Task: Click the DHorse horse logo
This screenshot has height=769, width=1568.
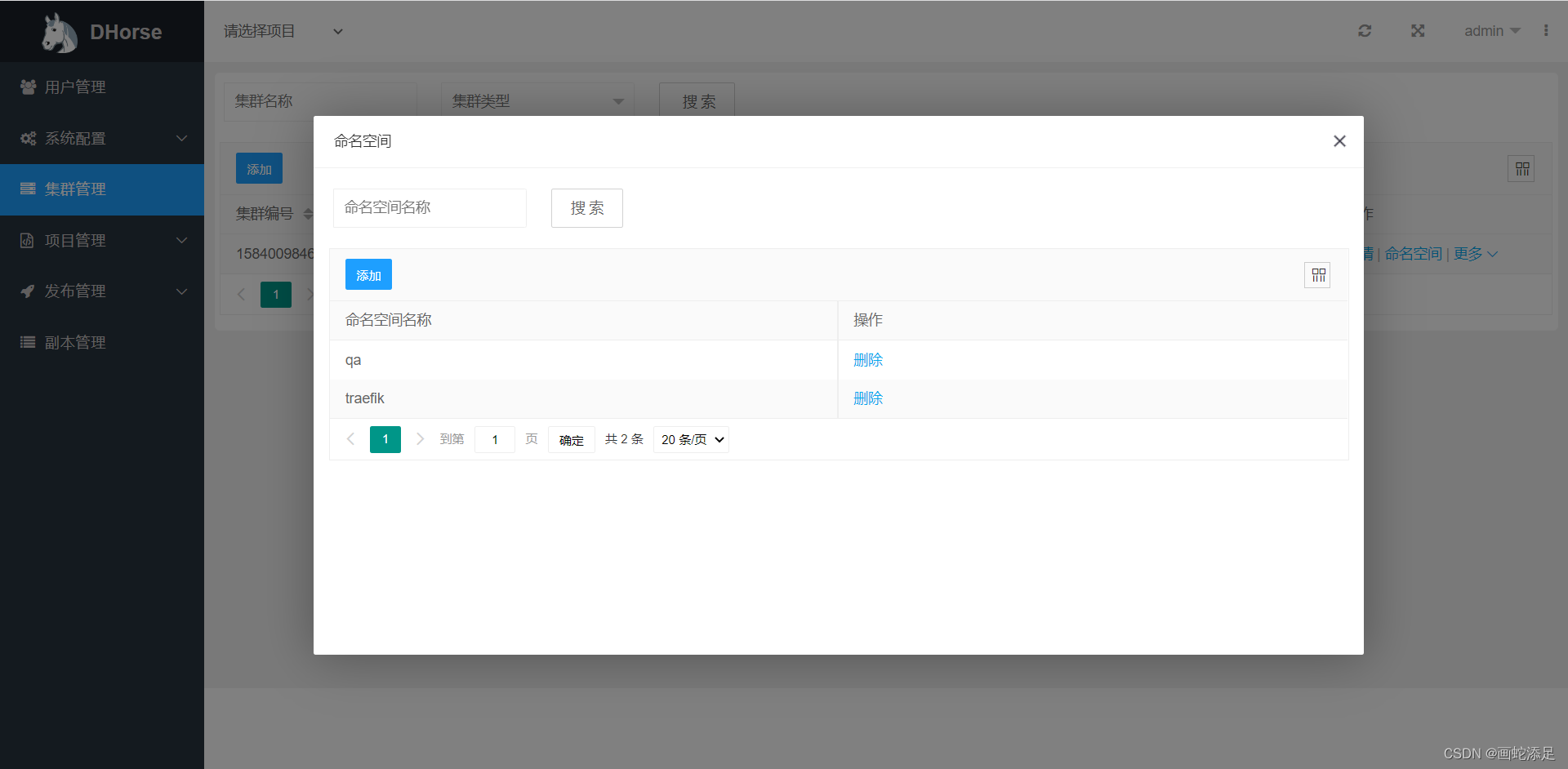Action: click(59, 33)
